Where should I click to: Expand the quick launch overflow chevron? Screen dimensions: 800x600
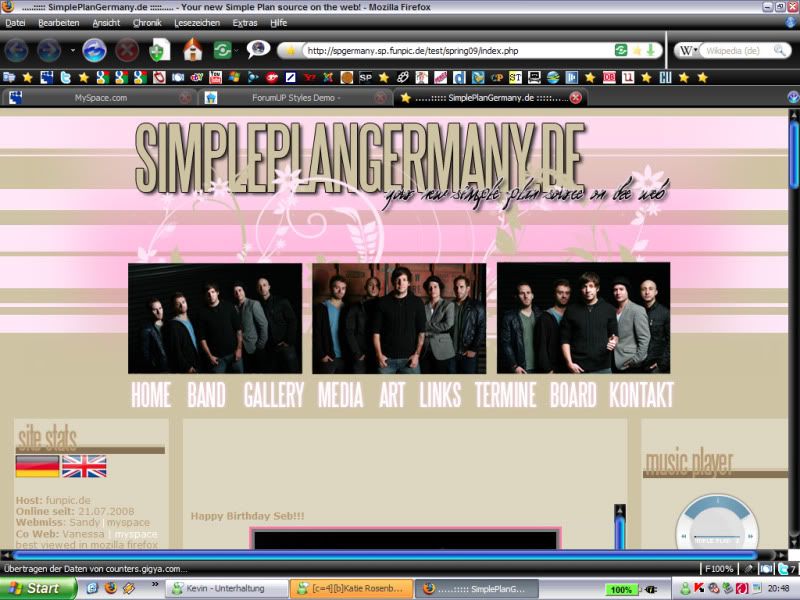[x=155, y=584]
